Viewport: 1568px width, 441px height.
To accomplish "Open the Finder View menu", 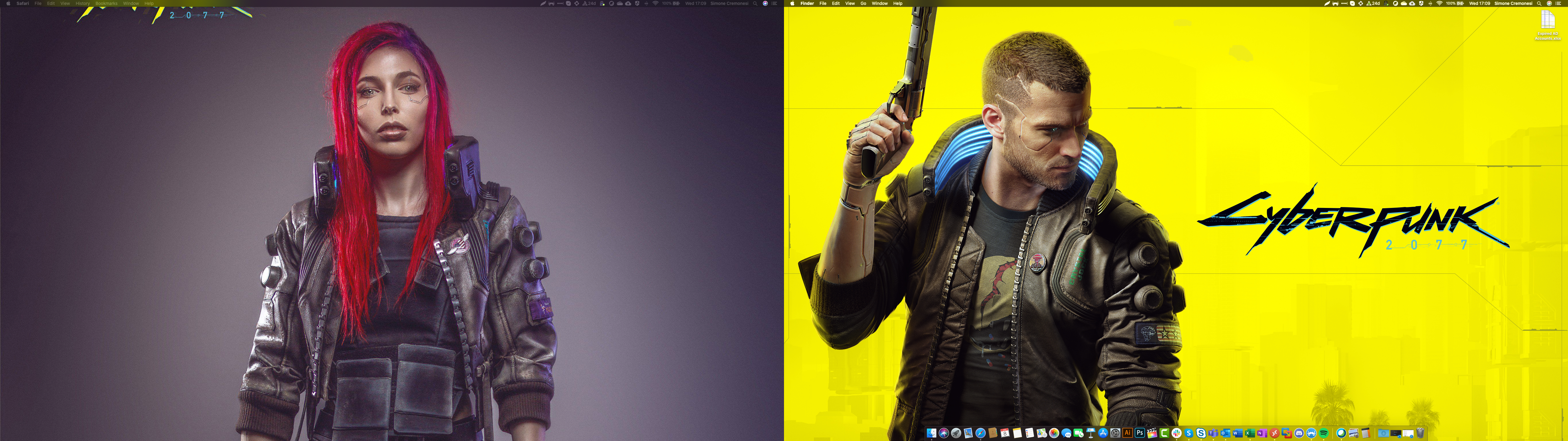I will pyautogui.click(x=850, y=4).
